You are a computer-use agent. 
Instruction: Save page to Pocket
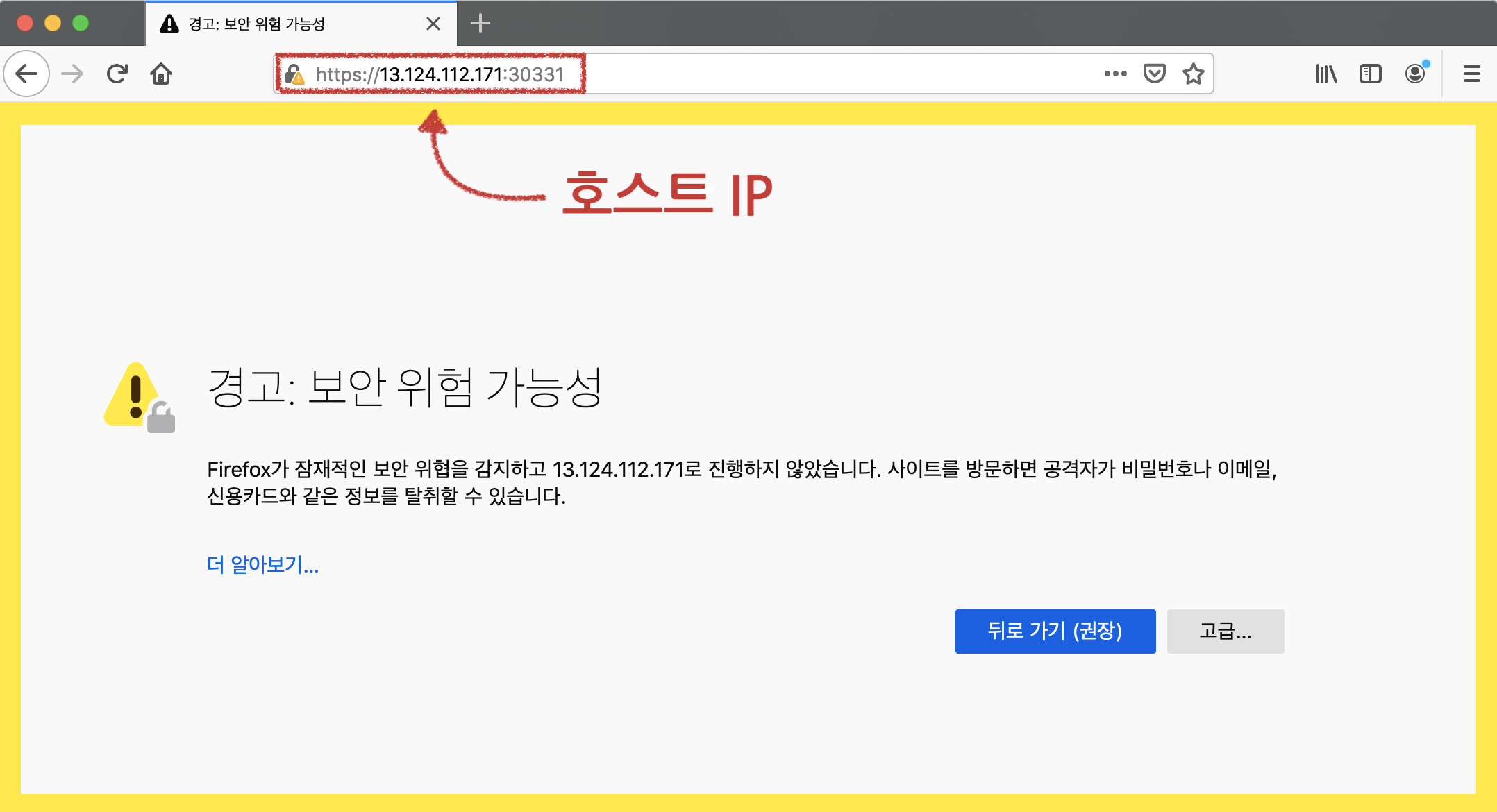click(x=1154, y=74)
